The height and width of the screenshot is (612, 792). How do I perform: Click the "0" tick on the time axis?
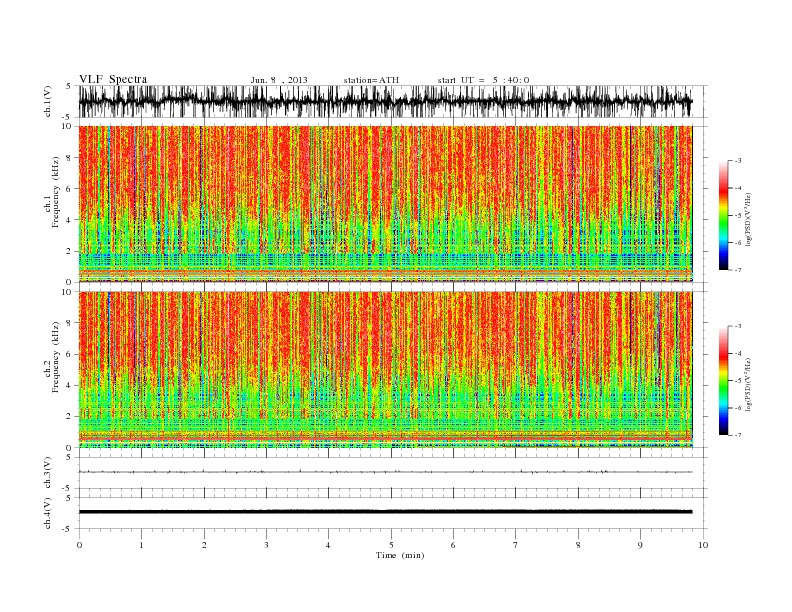tap(79, 545)
